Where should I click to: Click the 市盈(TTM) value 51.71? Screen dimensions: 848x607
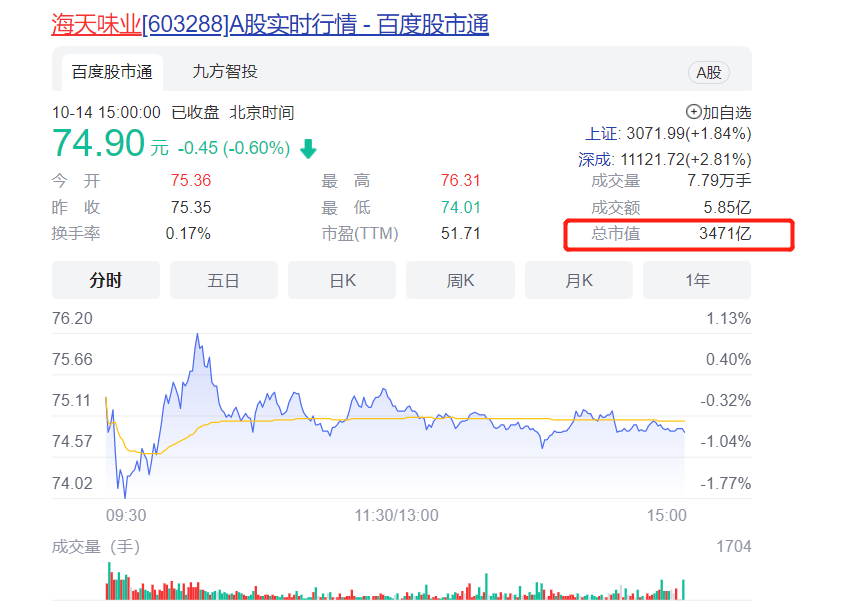(460, 233)
